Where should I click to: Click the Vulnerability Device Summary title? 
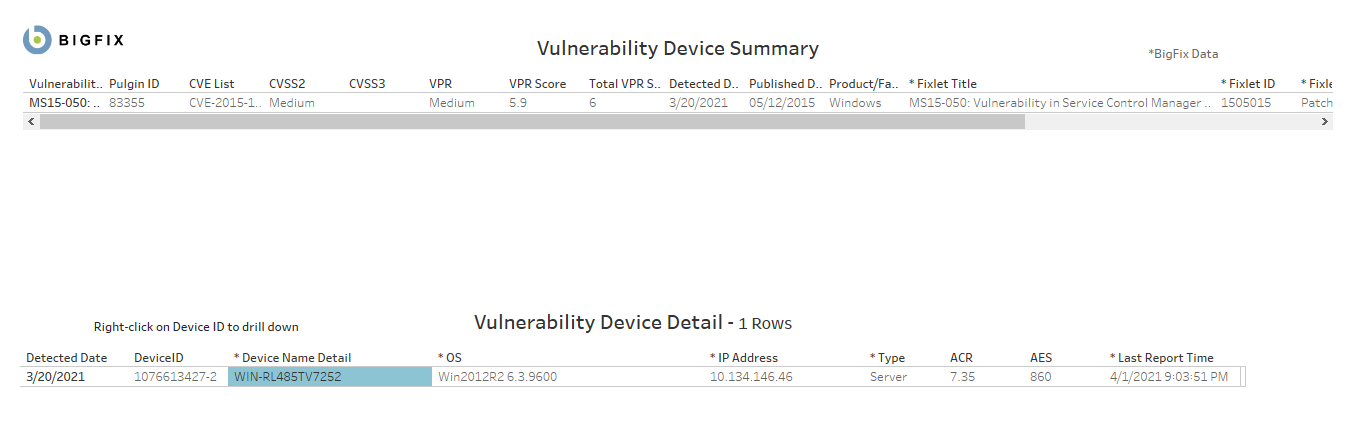[677, 48]
